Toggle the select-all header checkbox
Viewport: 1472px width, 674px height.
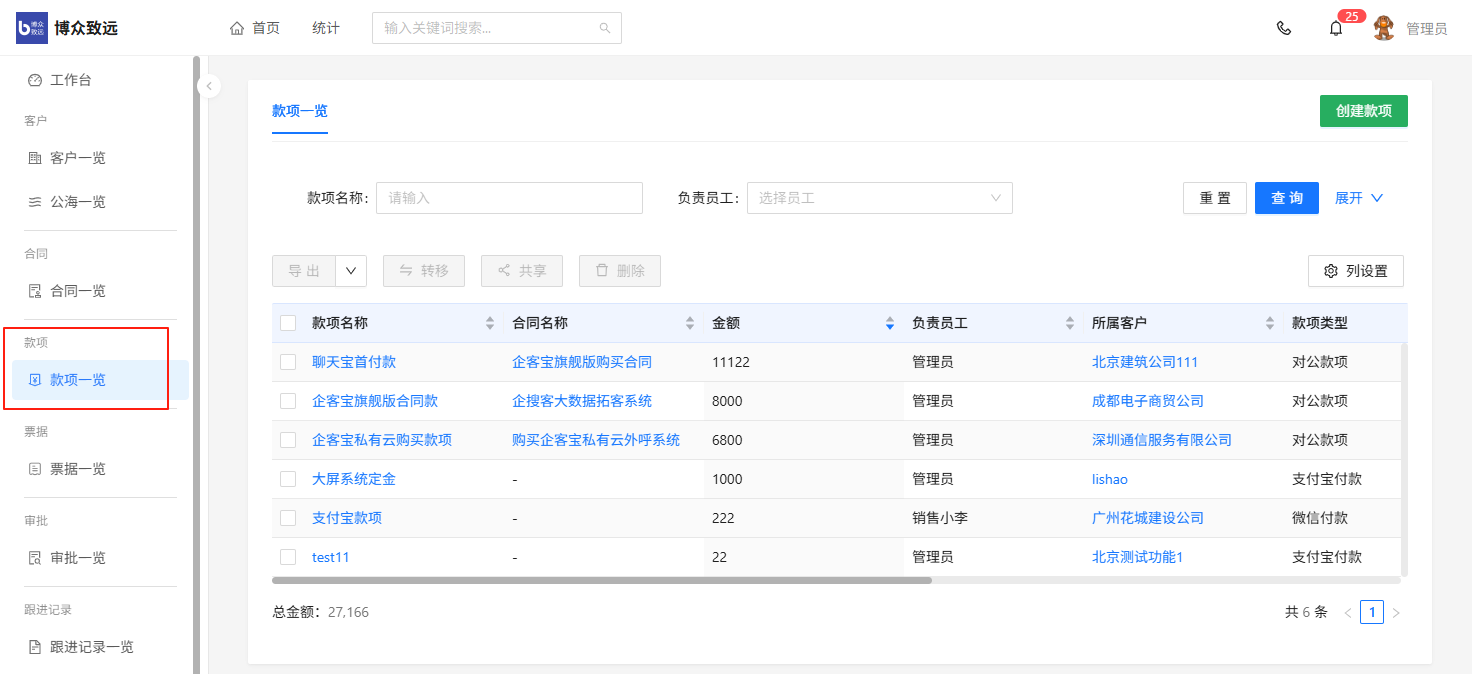tap(288, 323)
